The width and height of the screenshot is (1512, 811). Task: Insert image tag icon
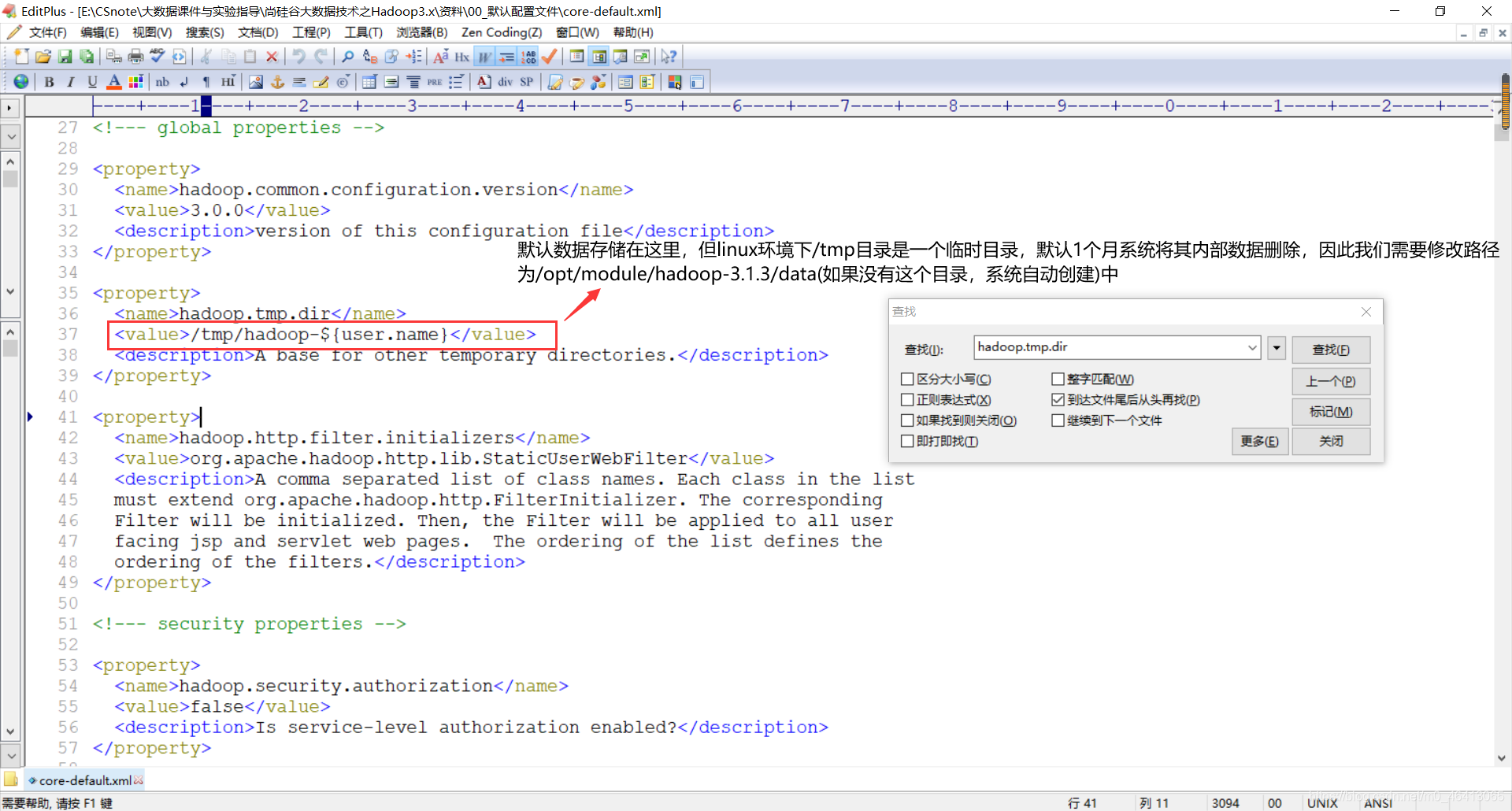tap(256, 82)
